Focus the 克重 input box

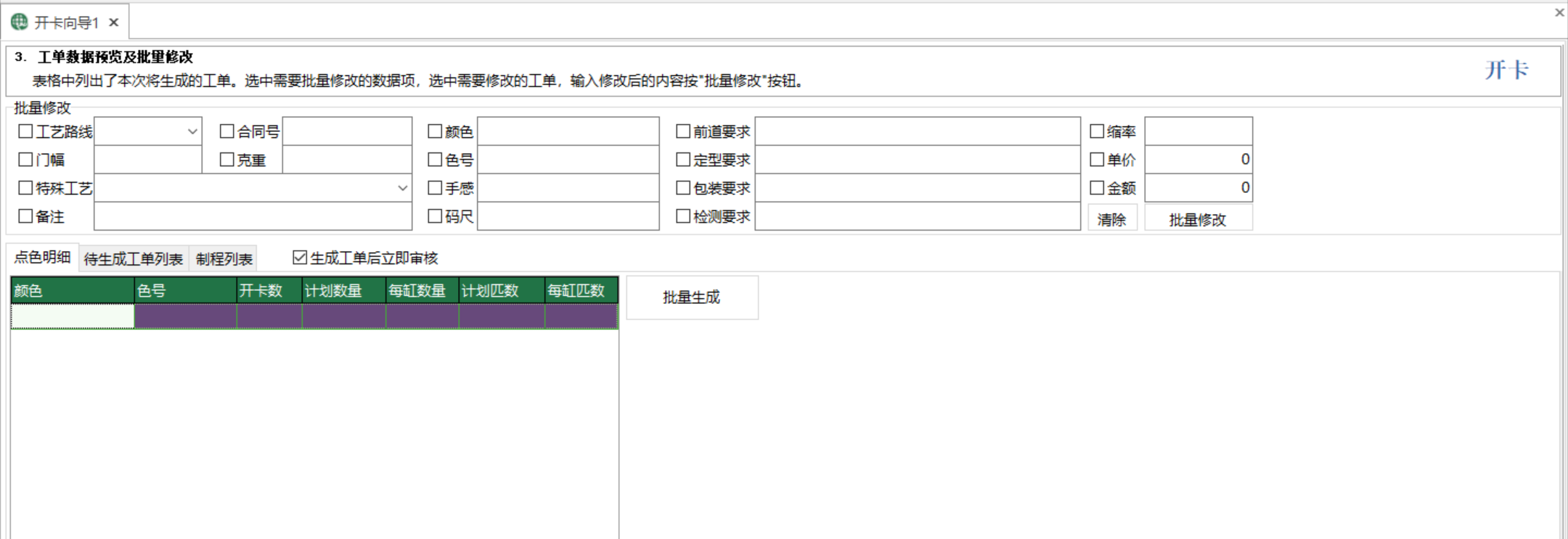pyautogui.click(x=347, y=160)
